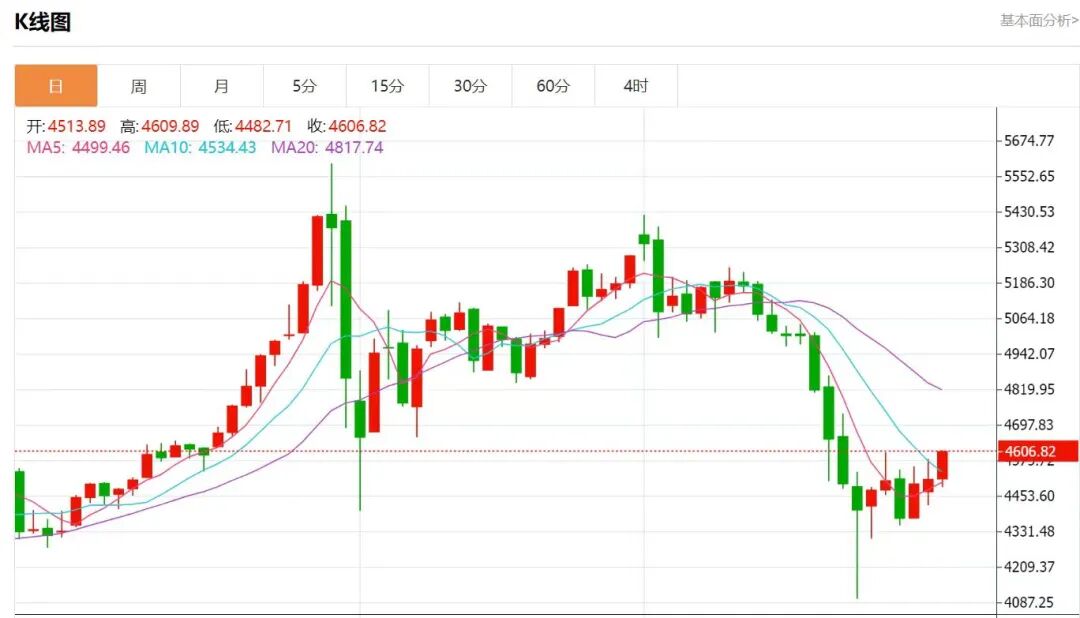Select the 日 daily chart tab
This screenshot has width=1080, height=618.
[56, 86]
